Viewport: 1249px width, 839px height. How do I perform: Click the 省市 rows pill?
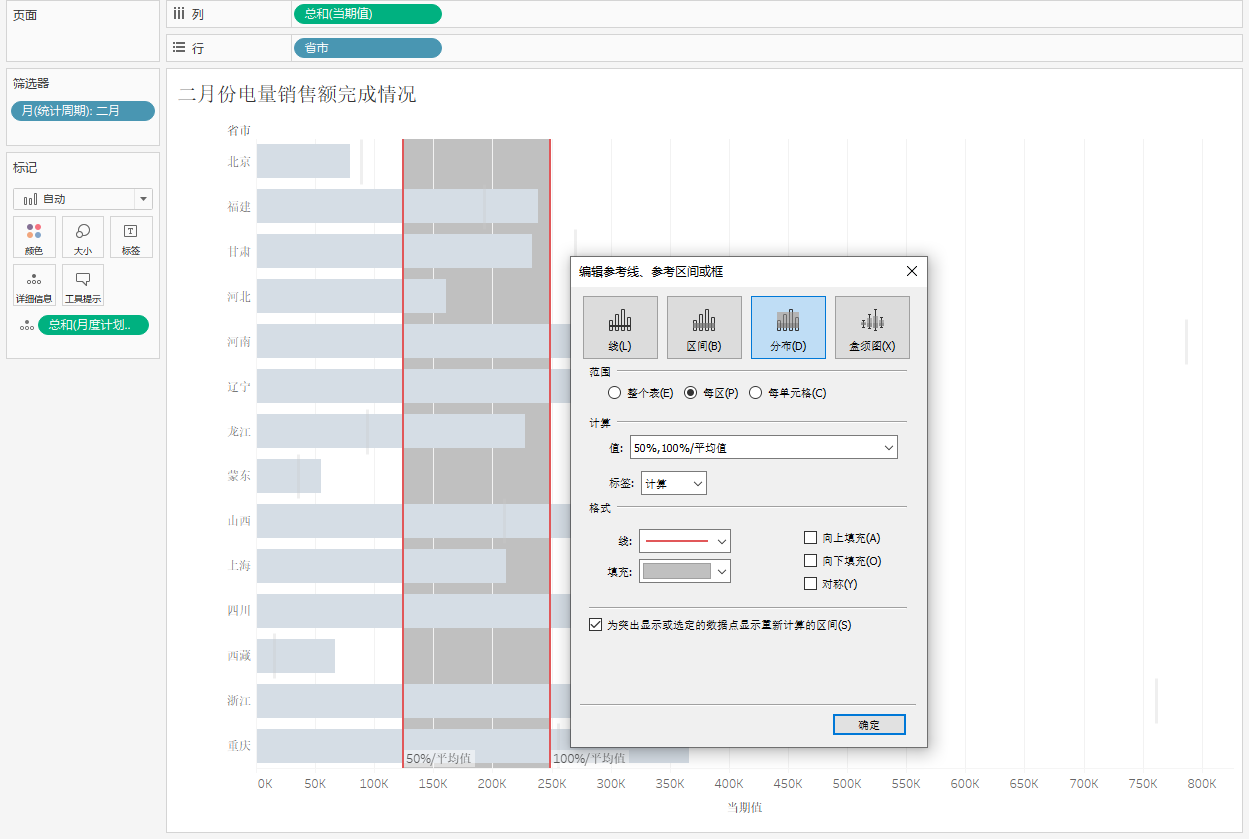367,48
